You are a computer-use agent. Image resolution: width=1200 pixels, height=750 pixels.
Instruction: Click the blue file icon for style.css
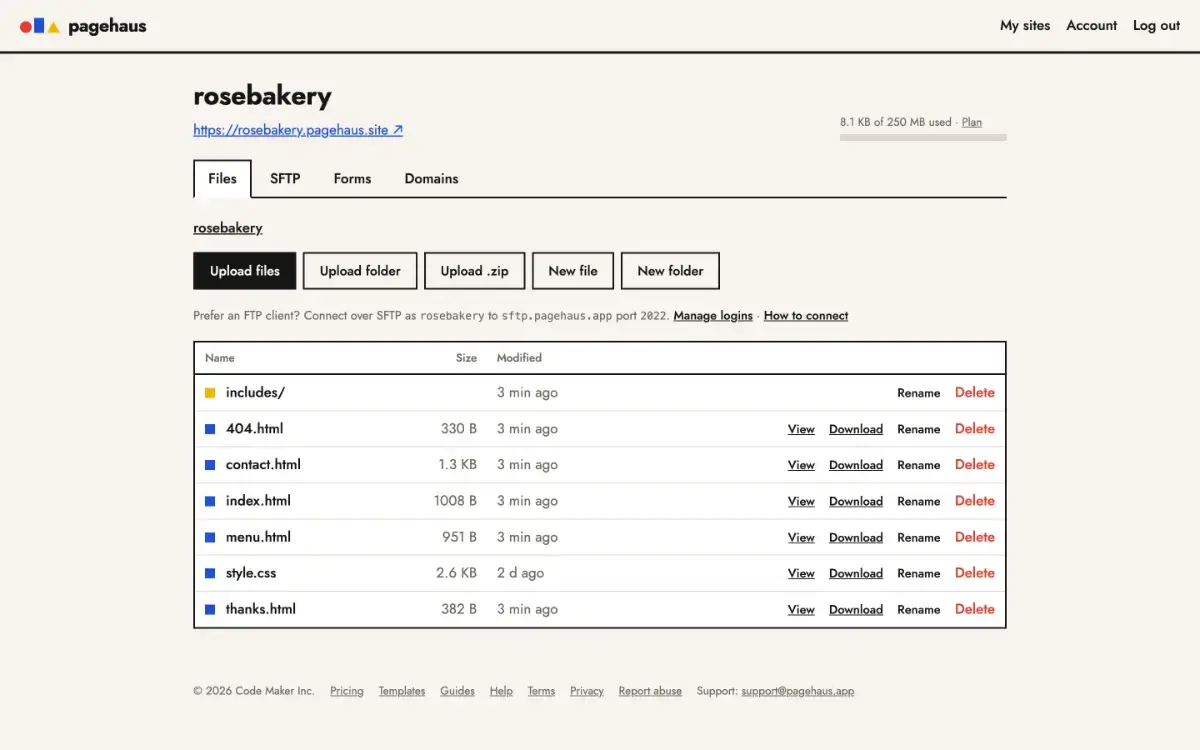point(210,573)
